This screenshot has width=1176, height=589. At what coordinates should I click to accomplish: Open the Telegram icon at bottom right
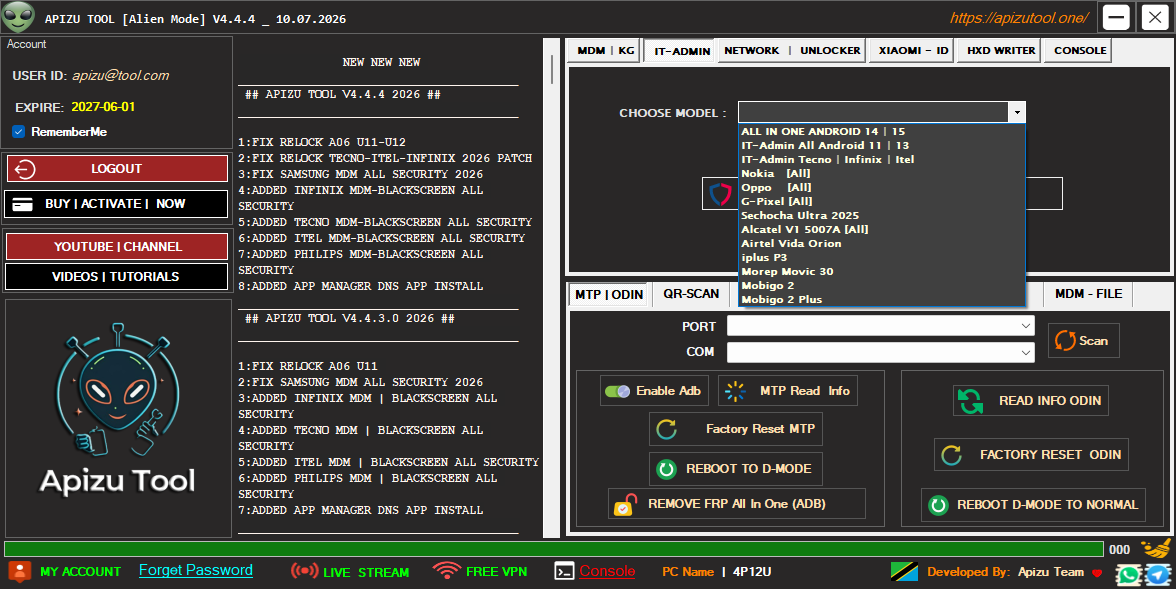(1159, 575)
